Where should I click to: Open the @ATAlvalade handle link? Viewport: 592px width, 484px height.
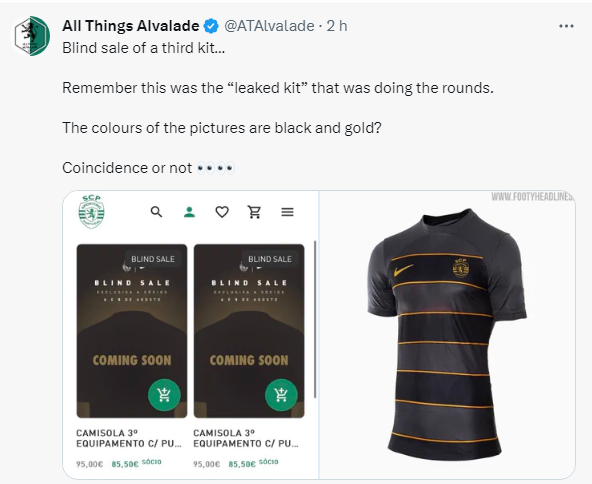(269, 26)
